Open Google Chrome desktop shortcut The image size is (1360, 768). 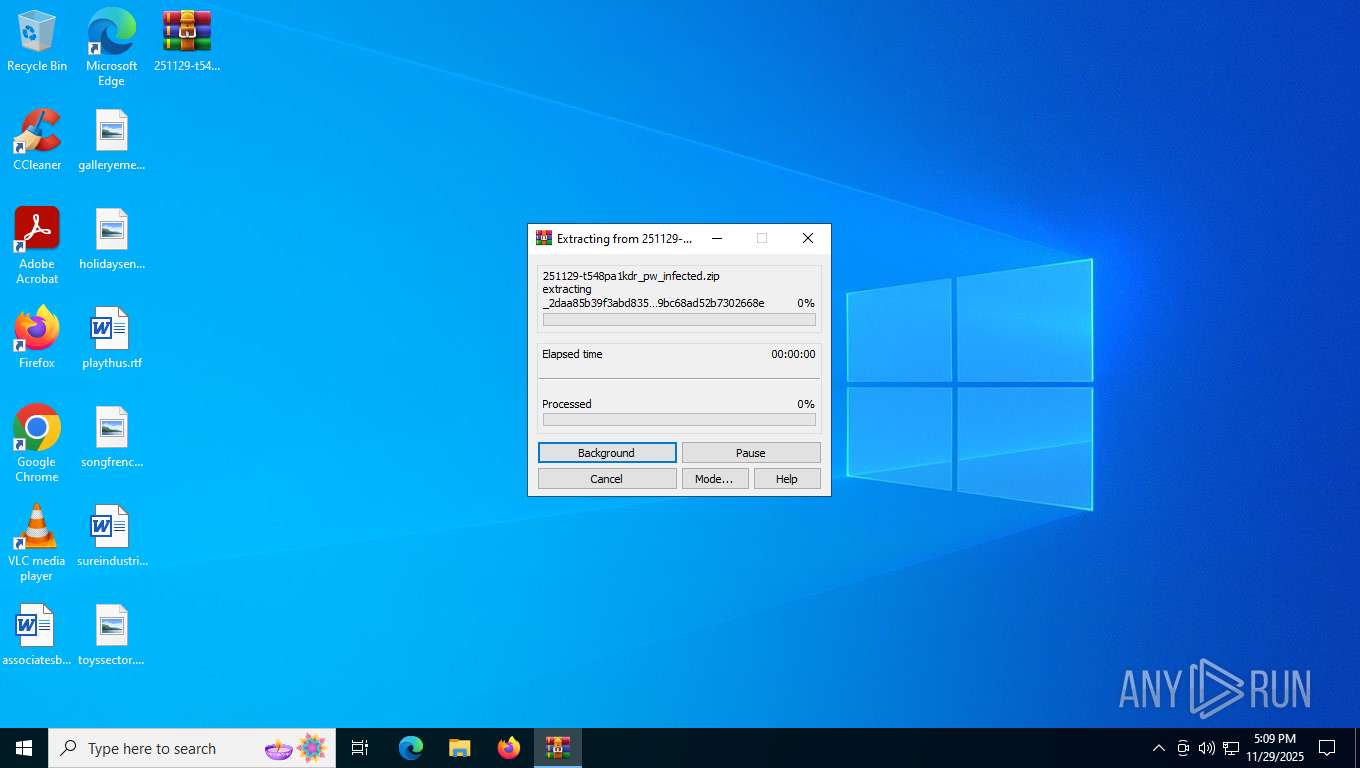pos(37,444)
